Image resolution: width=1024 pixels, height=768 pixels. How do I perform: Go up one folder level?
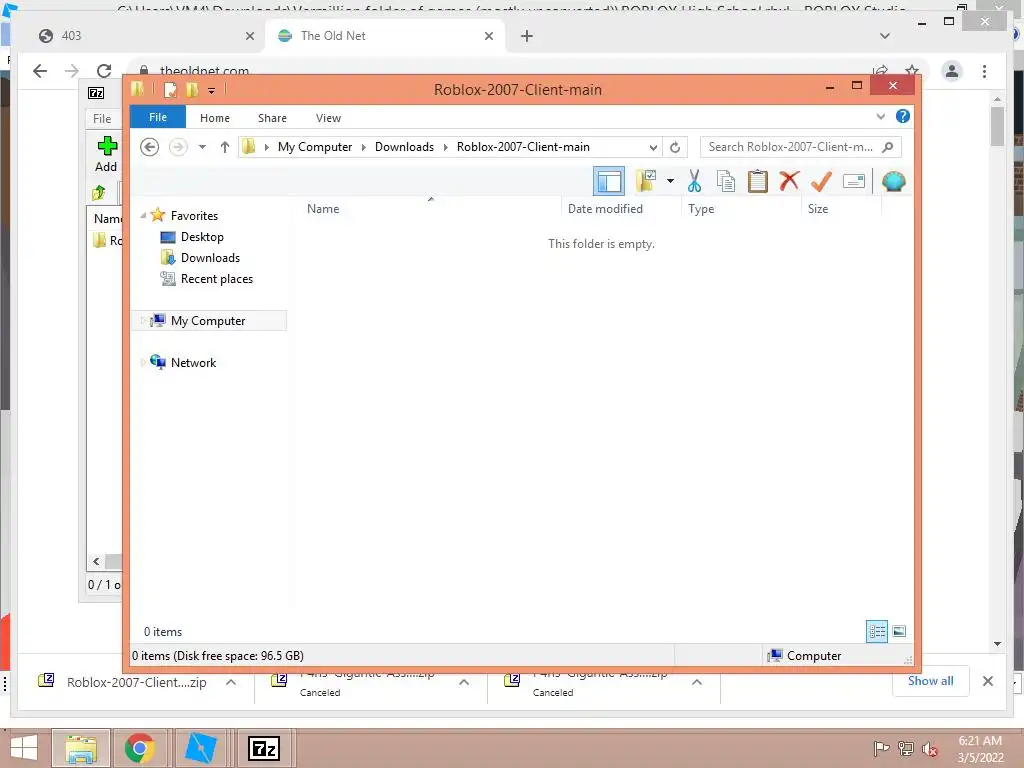click(225, 147)
